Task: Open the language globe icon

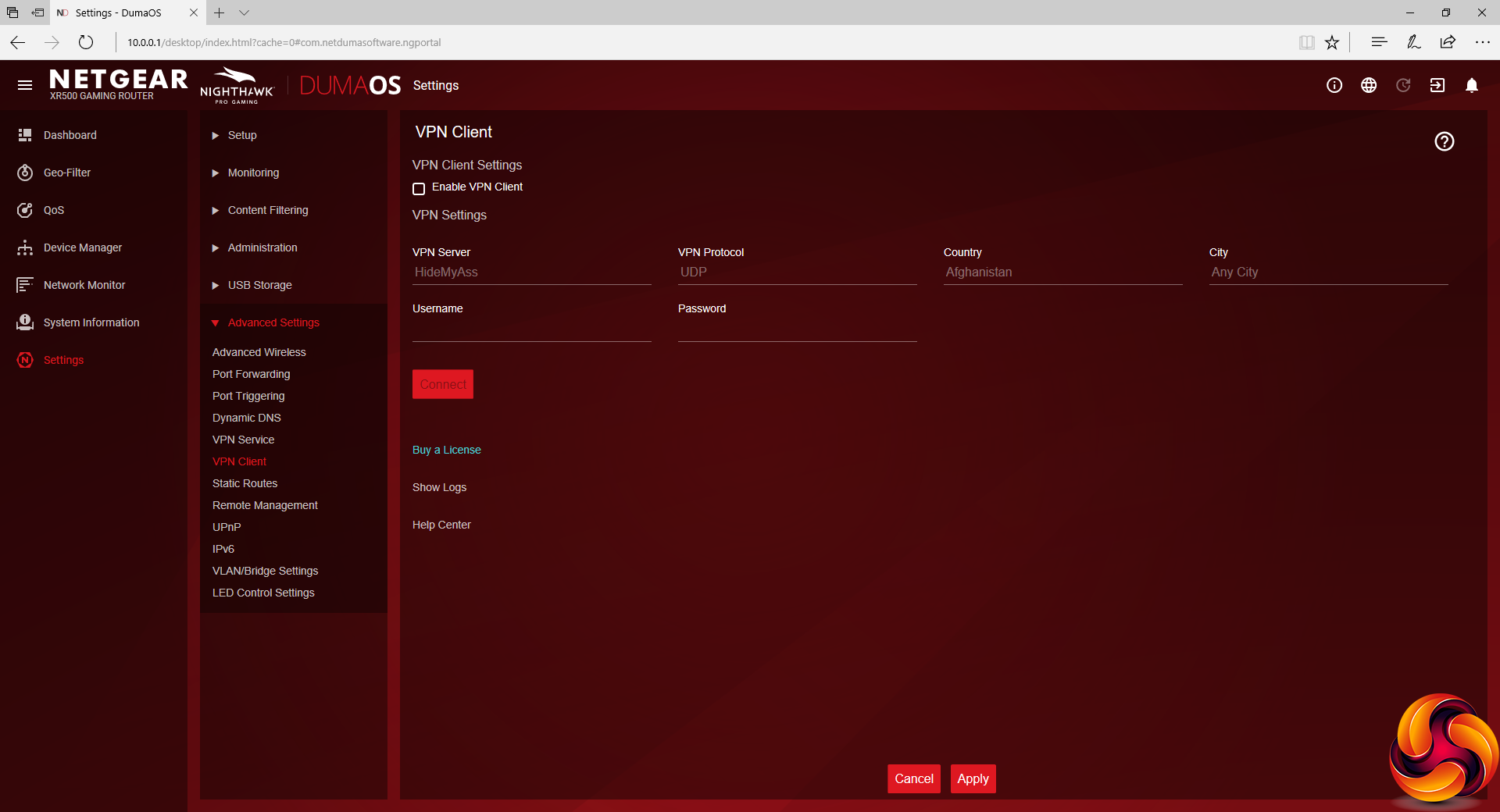Action: click(1369, 85)
